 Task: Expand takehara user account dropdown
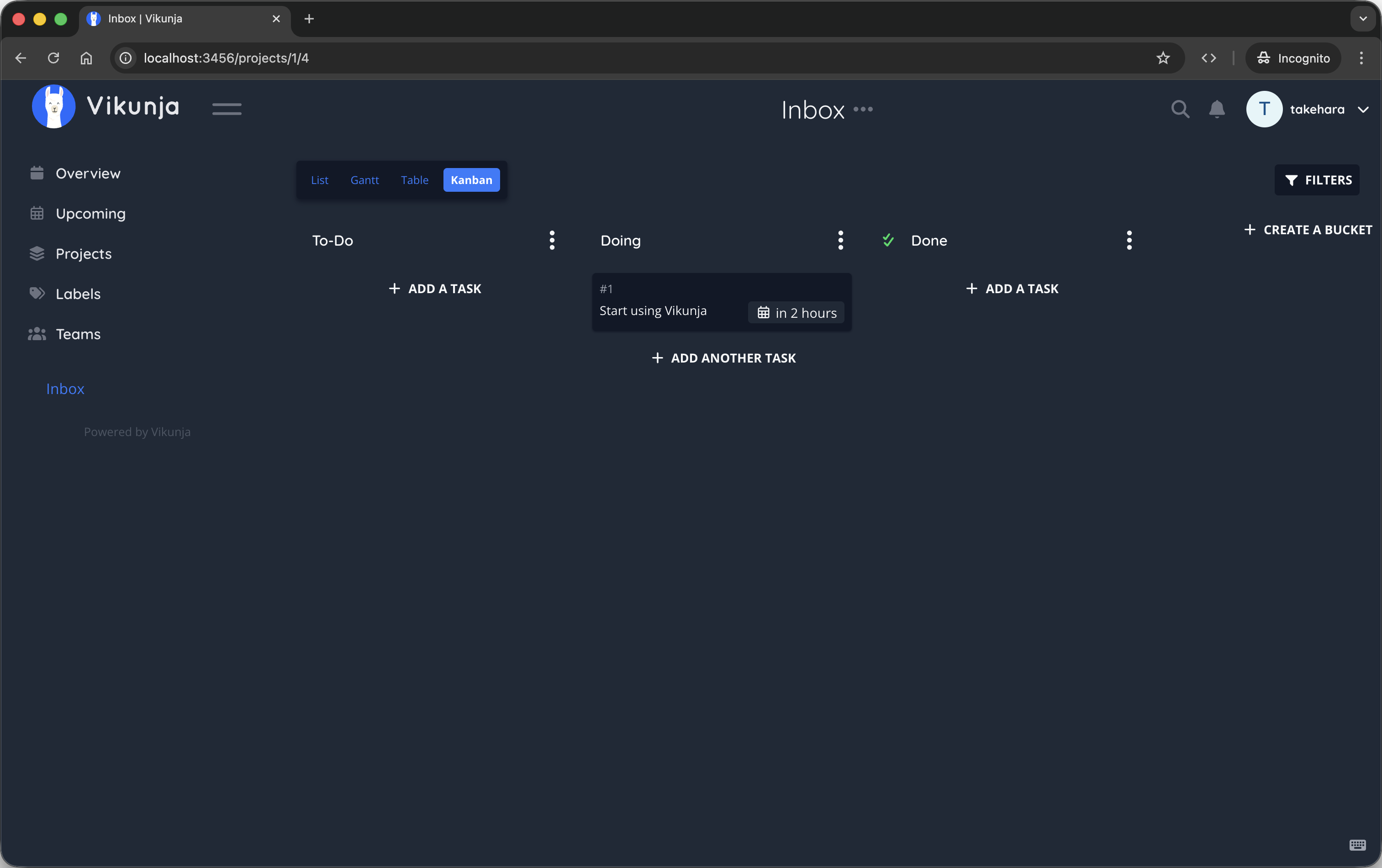[x=1364, y=110]
